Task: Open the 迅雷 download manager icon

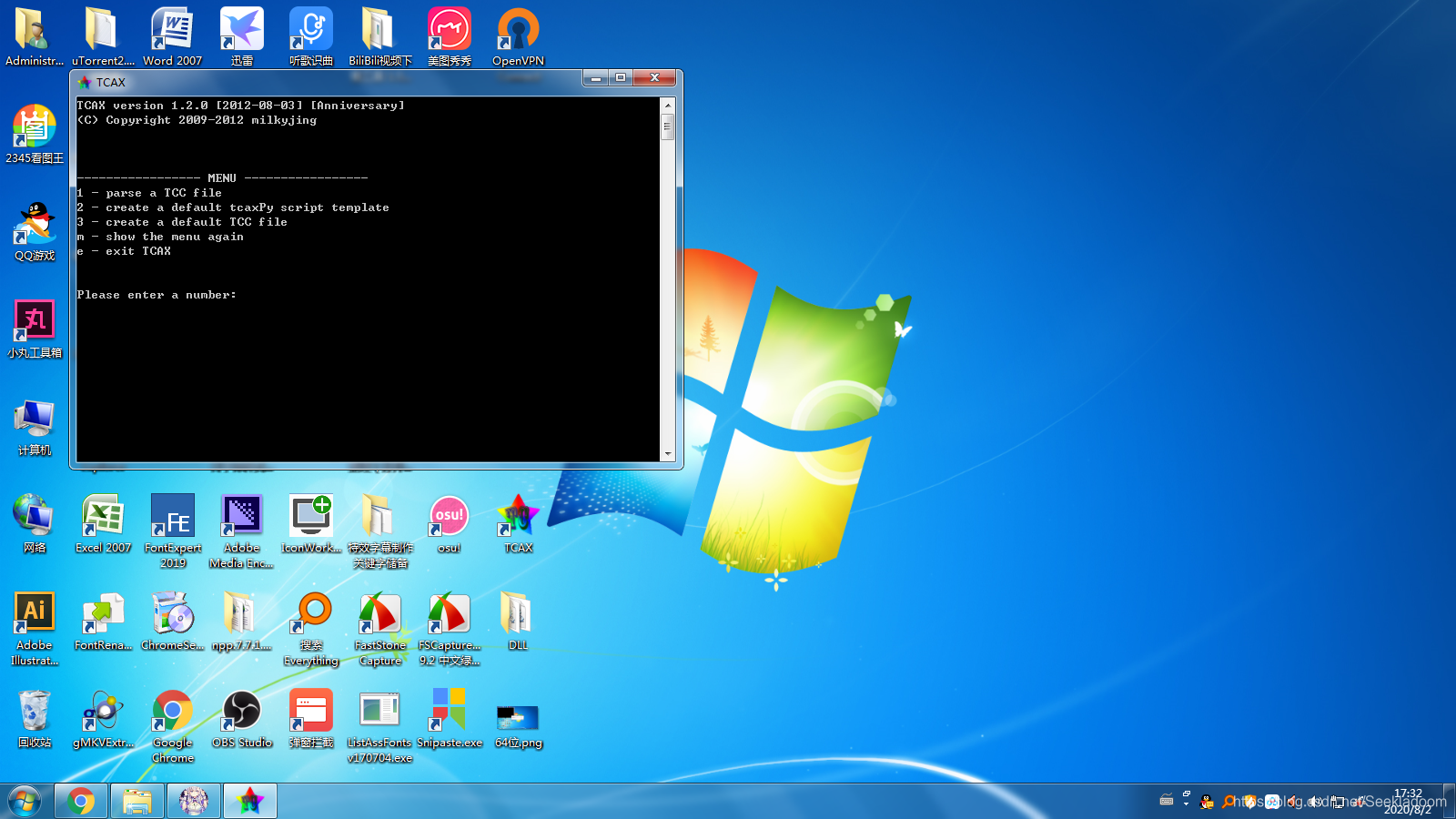Action: 242,36
